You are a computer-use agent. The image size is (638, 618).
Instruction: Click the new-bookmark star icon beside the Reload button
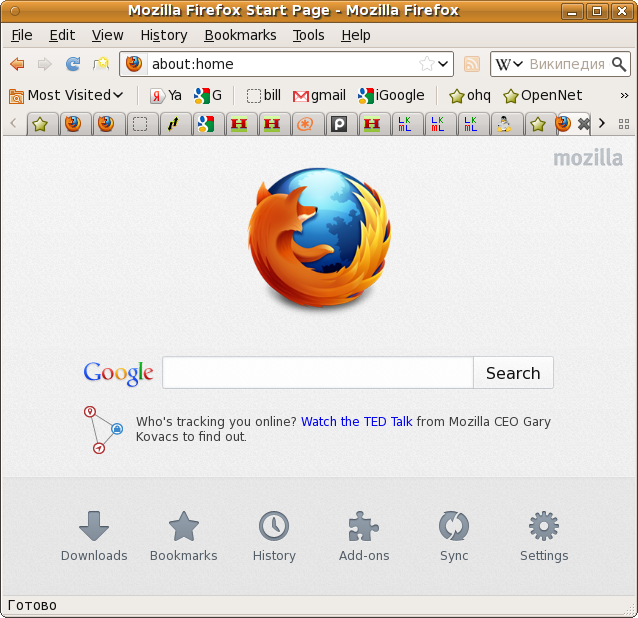[101, 64]
